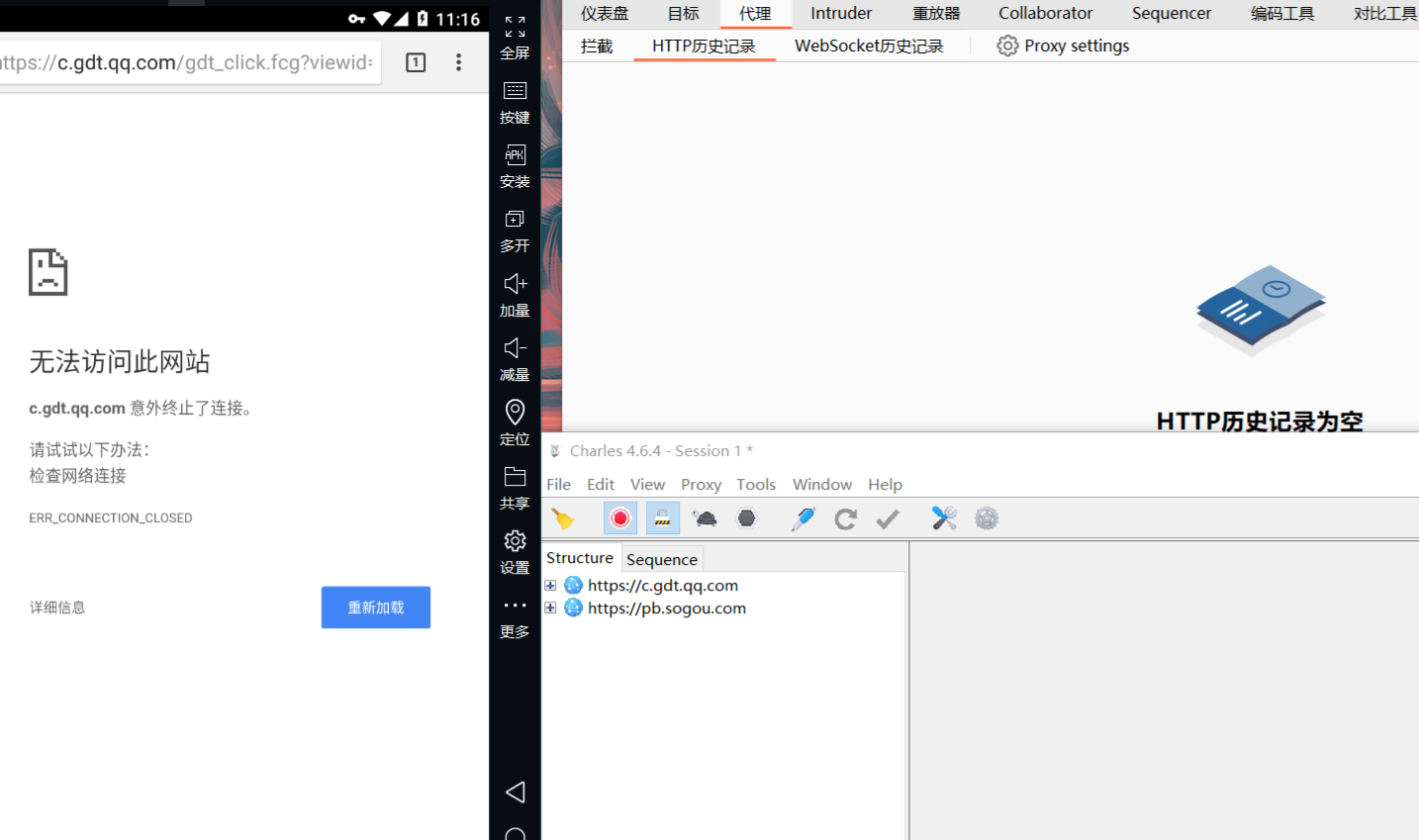Click the Chrome address bar URL
The height and width of the screenshot is (840, 1419).
187,62
